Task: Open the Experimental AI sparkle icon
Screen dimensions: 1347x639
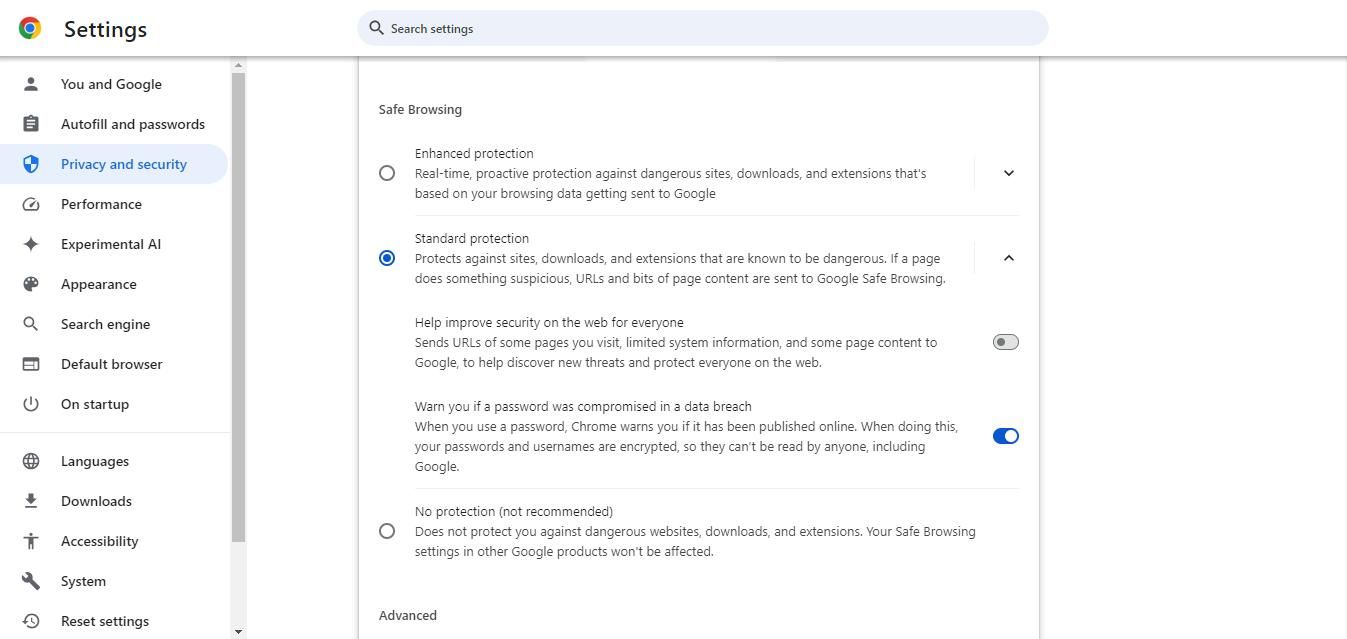Action: click(31, 244)
